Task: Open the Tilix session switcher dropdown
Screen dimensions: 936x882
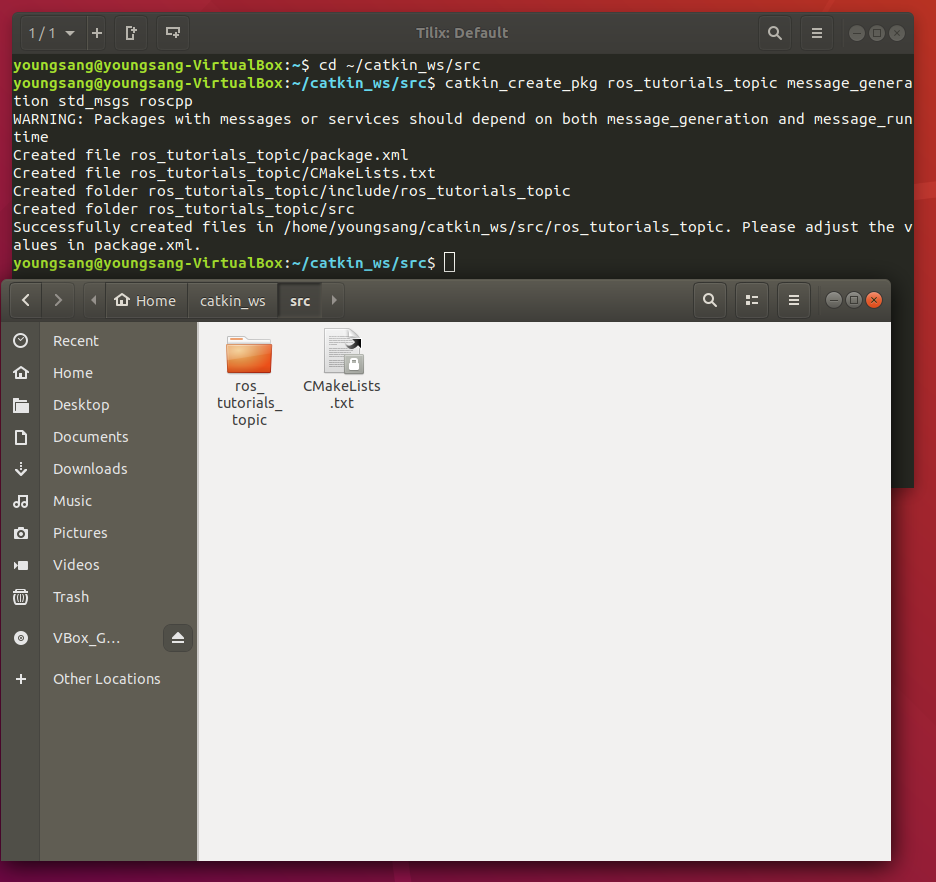Action: (53, 33)
